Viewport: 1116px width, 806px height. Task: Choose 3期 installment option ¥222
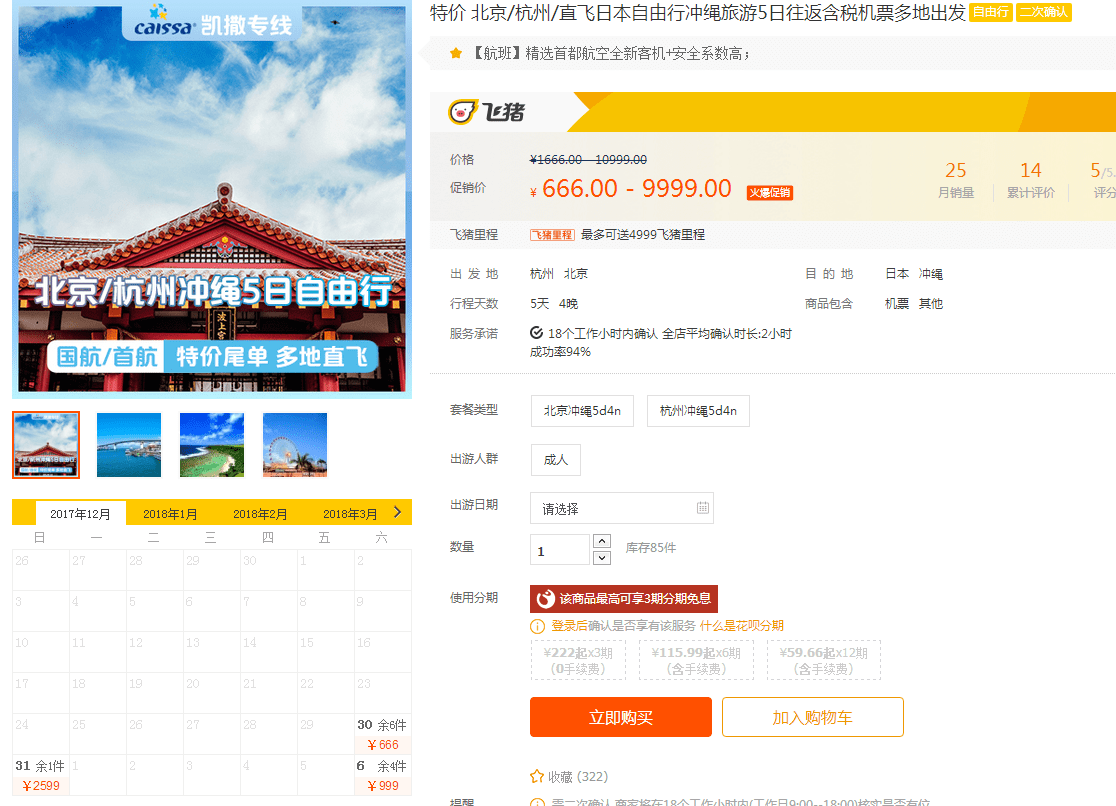pyautogui.click(x=578, y=660)
